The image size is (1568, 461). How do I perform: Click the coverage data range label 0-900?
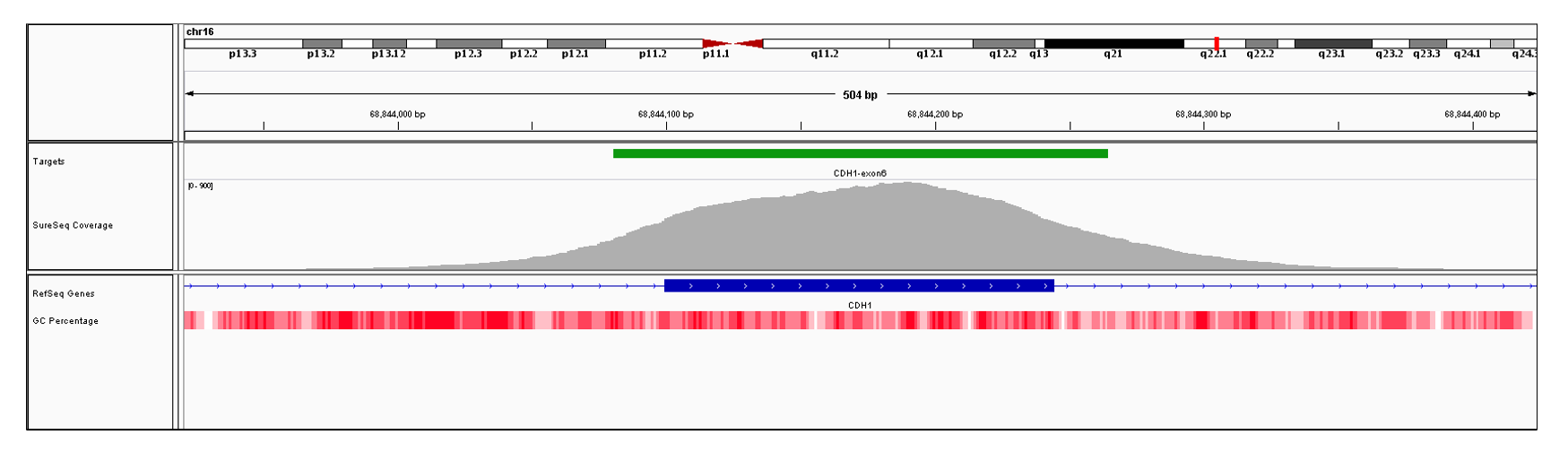(200, 186)
